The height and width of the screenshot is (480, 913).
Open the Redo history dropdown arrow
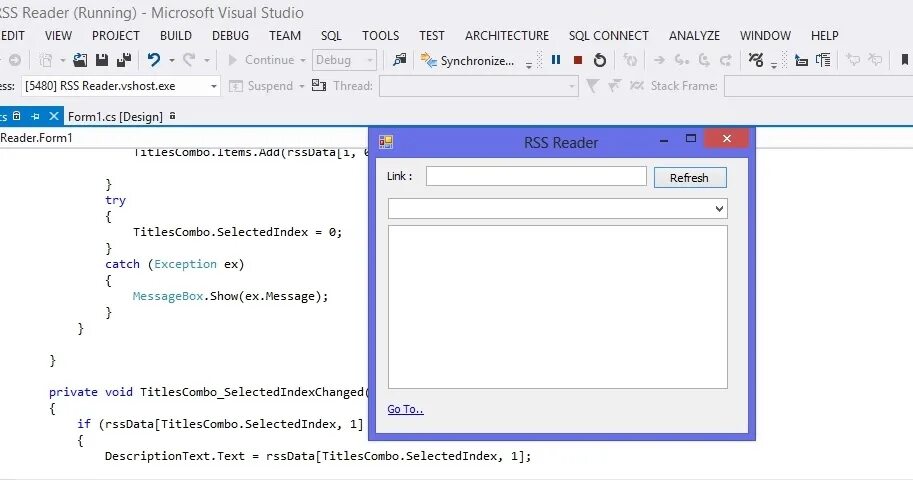(x=207, y=61)
